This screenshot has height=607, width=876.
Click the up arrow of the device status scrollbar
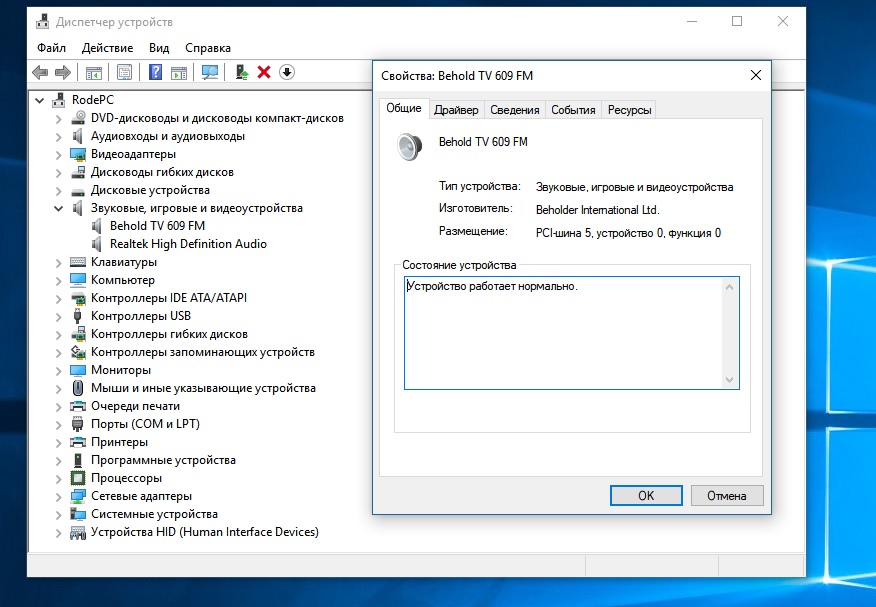tap(729, 287)
